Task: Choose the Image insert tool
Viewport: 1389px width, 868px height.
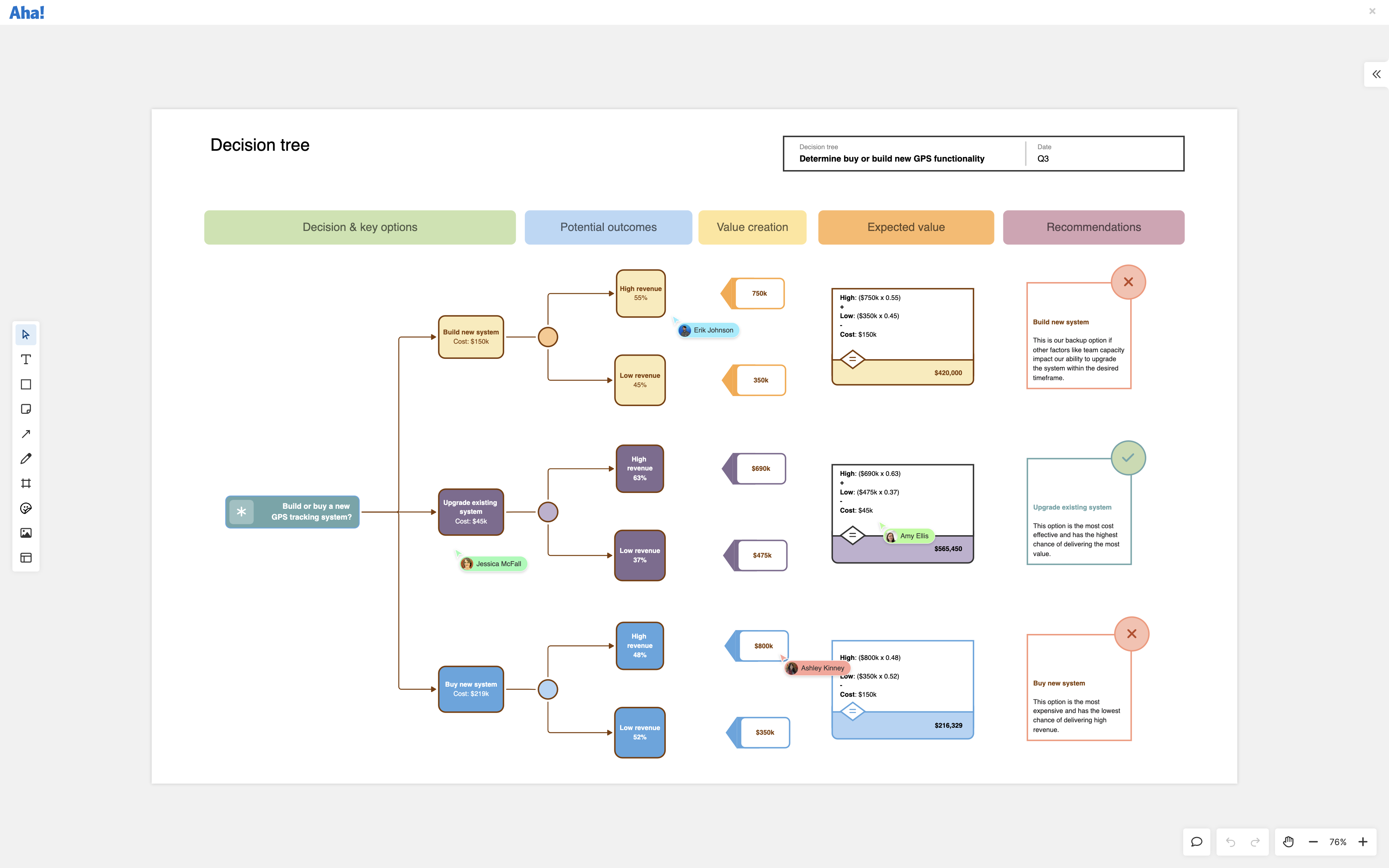Action: coord(26,532)
